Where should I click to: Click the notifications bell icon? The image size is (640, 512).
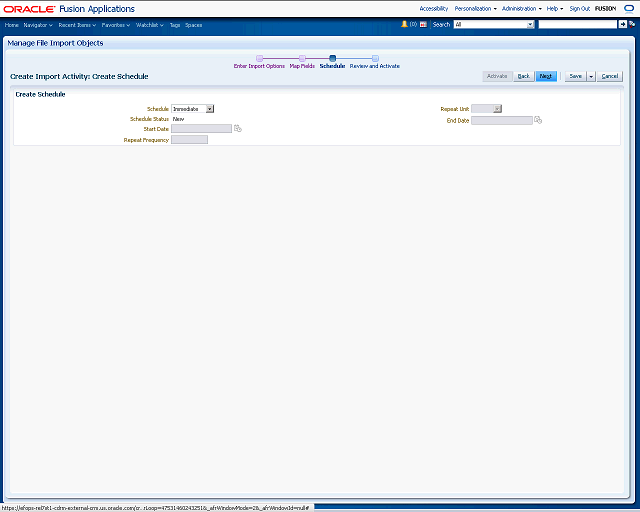click(405, 24)
